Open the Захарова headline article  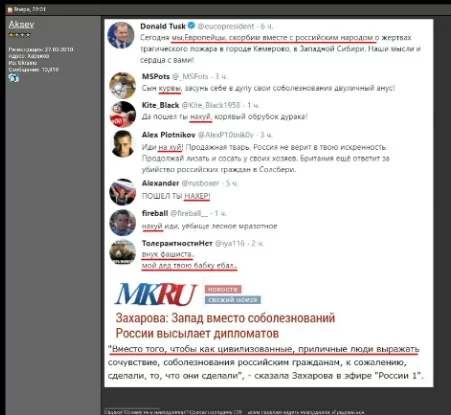[225, 325]
